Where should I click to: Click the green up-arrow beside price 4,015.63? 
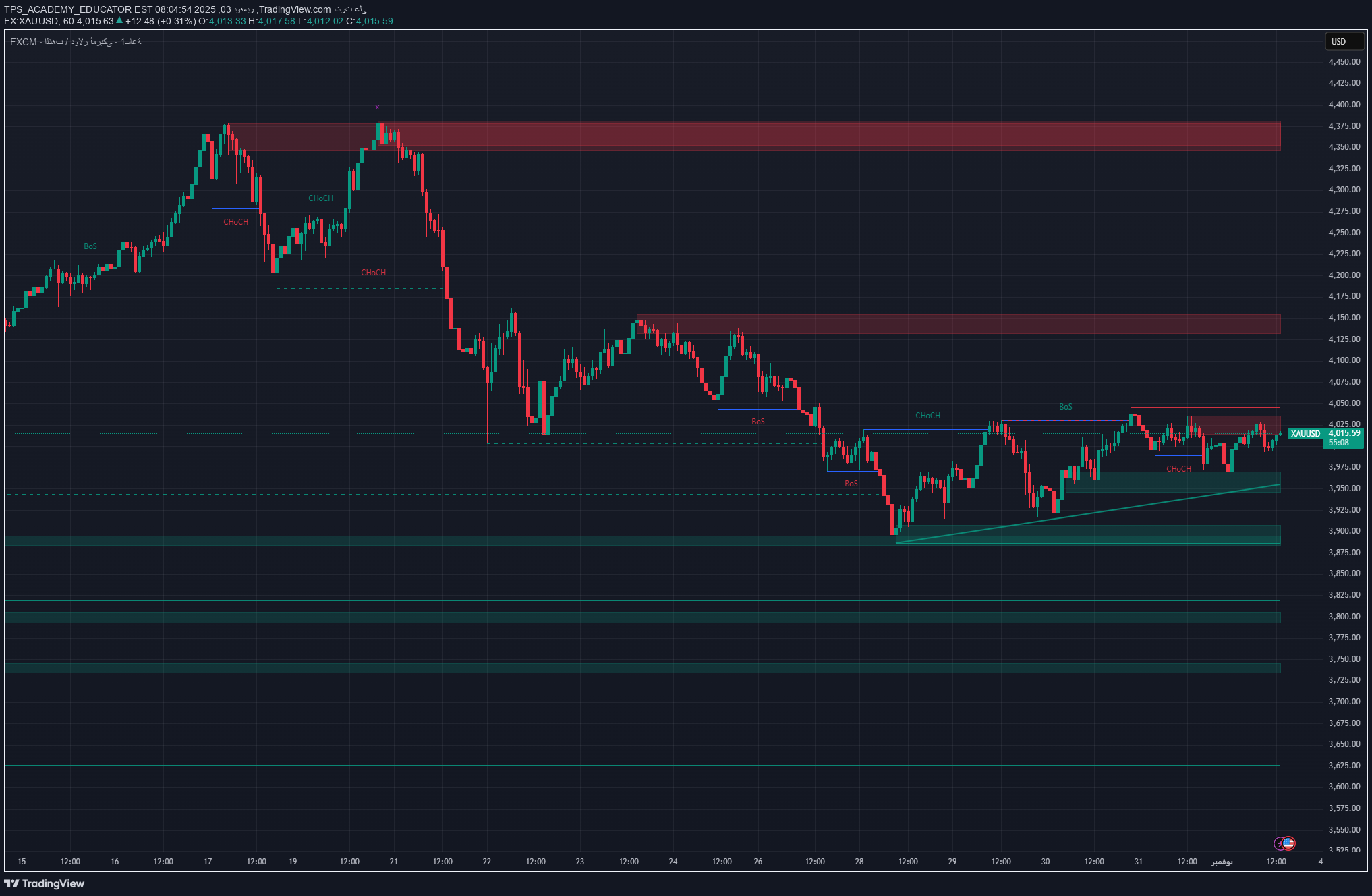(119, 20)
